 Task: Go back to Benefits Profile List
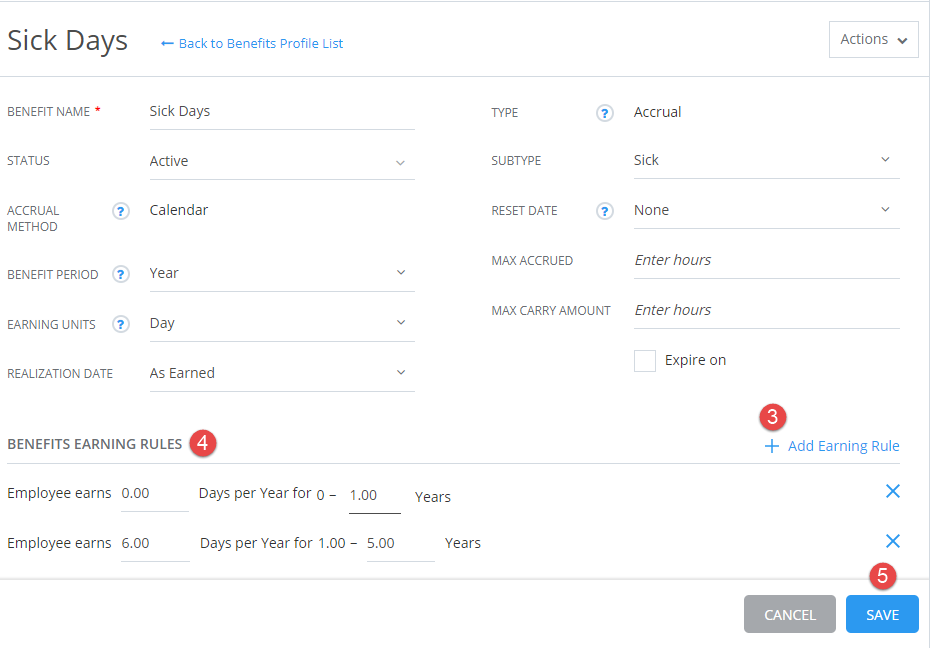[x=260, y=43]
